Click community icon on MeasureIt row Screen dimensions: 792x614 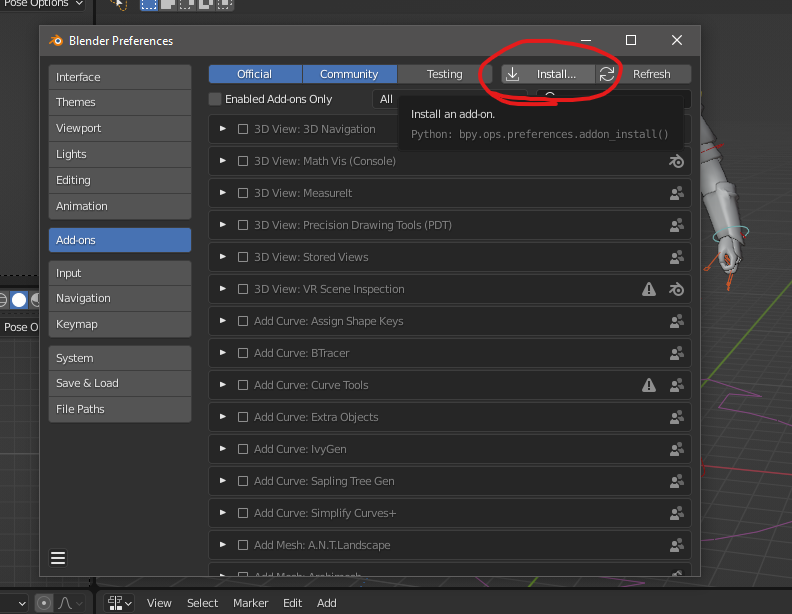[676, 193]
